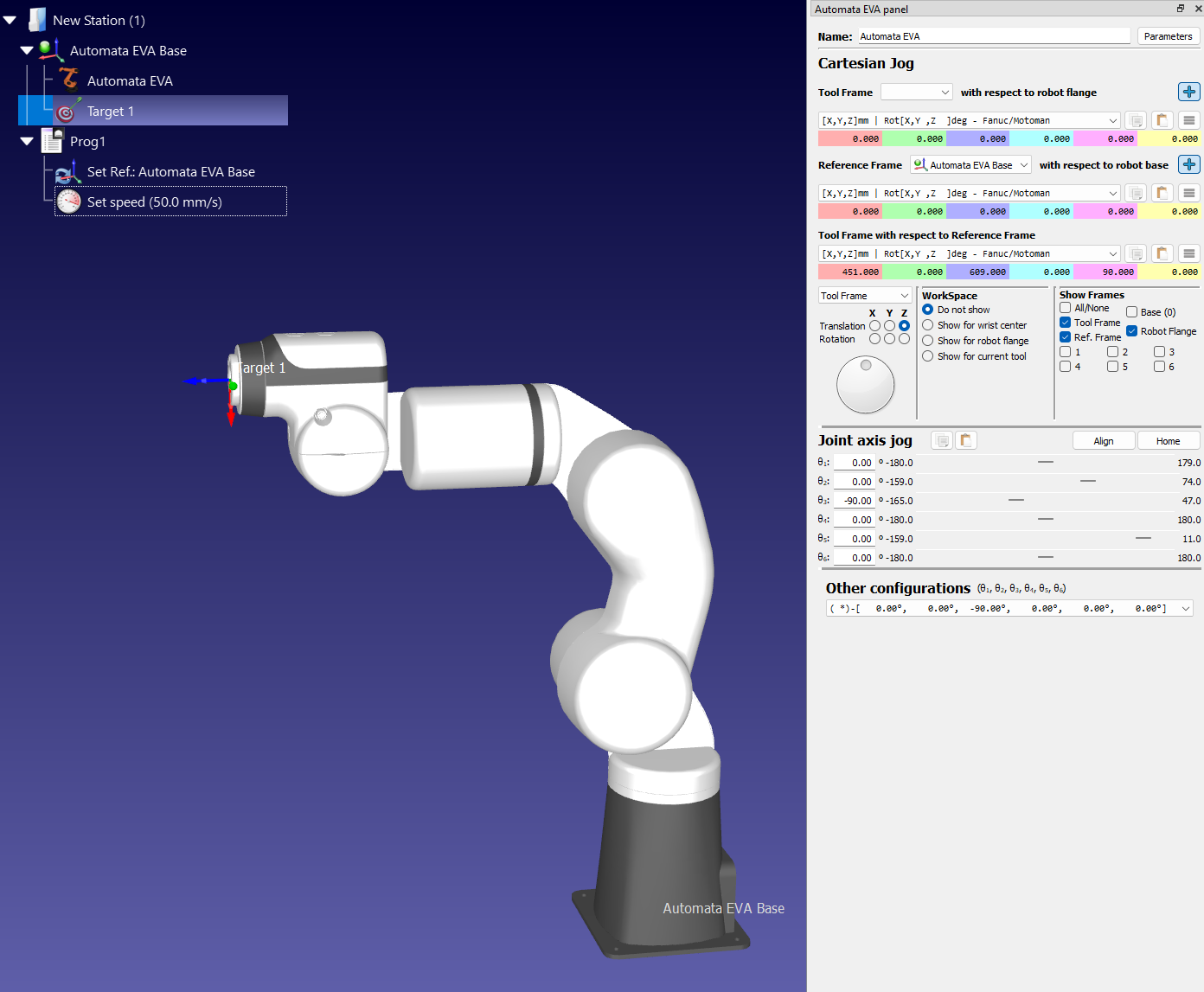
Task: Click the θ1 joint value field
Action: (853, 463)
